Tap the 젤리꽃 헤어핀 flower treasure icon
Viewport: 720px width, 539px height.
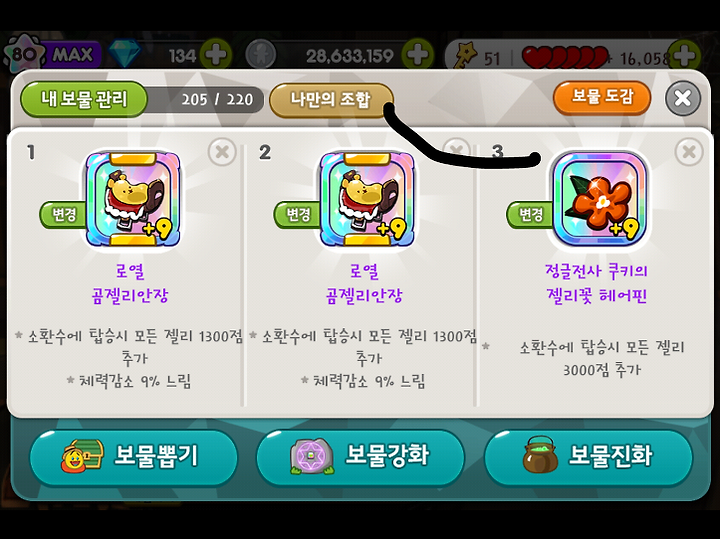point(599,199)
